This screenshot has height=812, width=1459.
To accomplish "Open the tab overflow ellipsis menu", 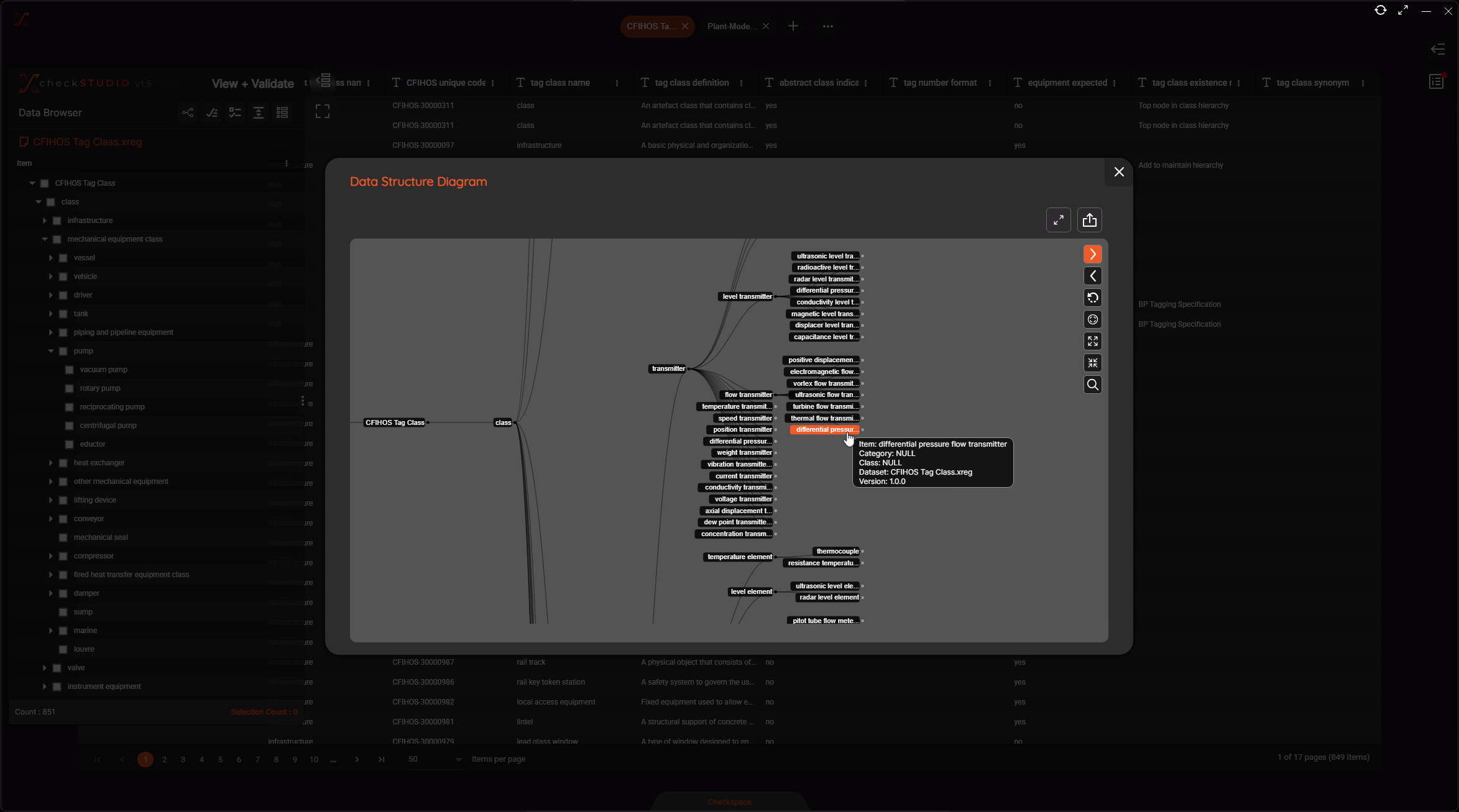I will pos(827,26).
